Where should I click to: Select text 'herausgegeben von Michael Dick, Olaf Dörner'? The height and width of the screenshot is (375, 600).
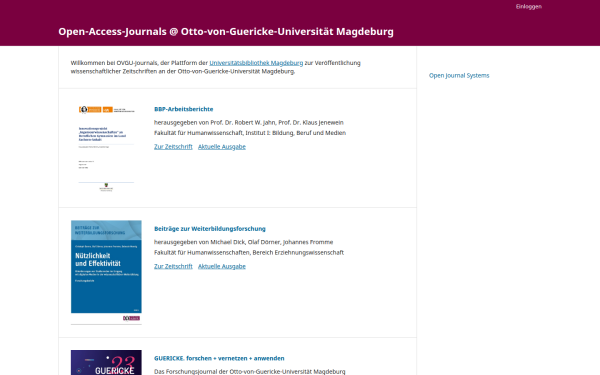pos(217,242)
